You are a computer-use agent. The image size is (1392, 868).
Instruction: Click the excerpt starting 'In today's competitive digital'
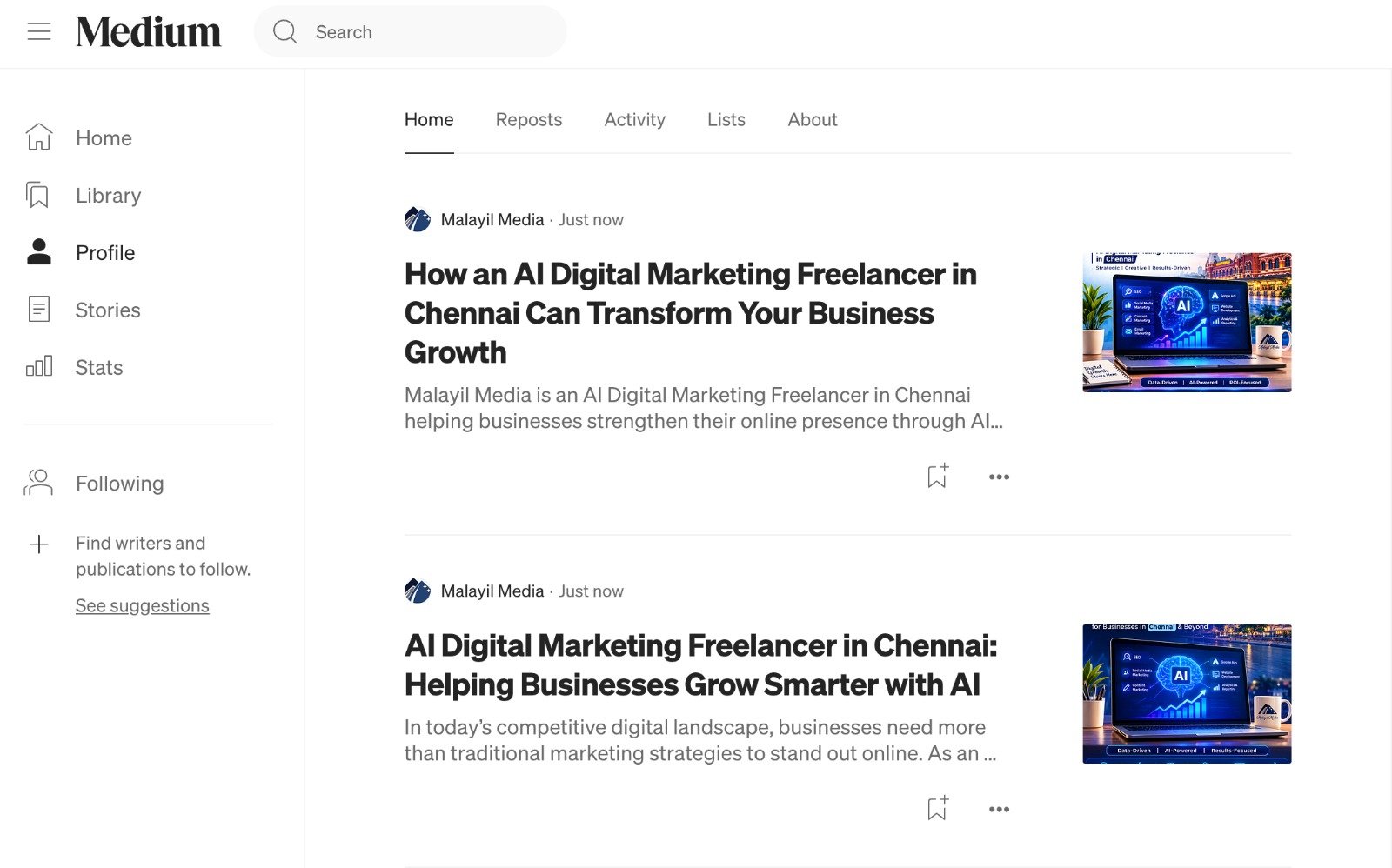point(700,740)
